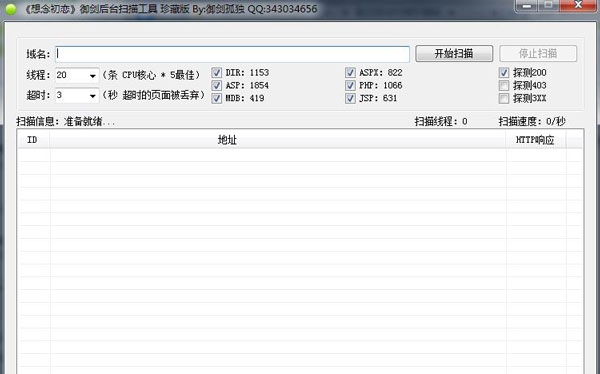
Task: Start scanning with 开始扫描 button
Action: pyautogui.click(x=454, y=54)
